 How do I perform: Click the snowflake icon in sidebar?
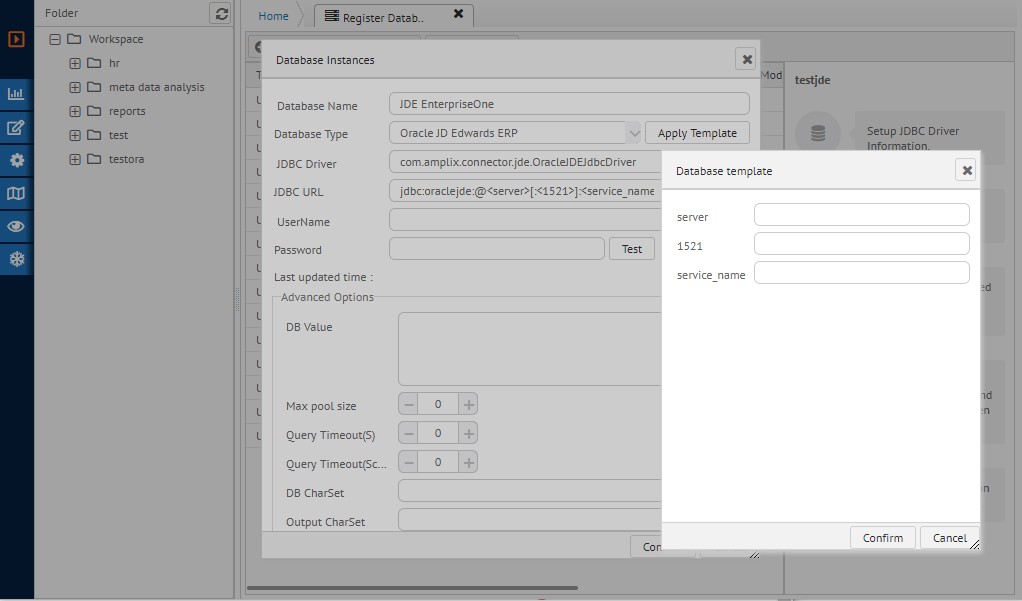coord(16,259)
